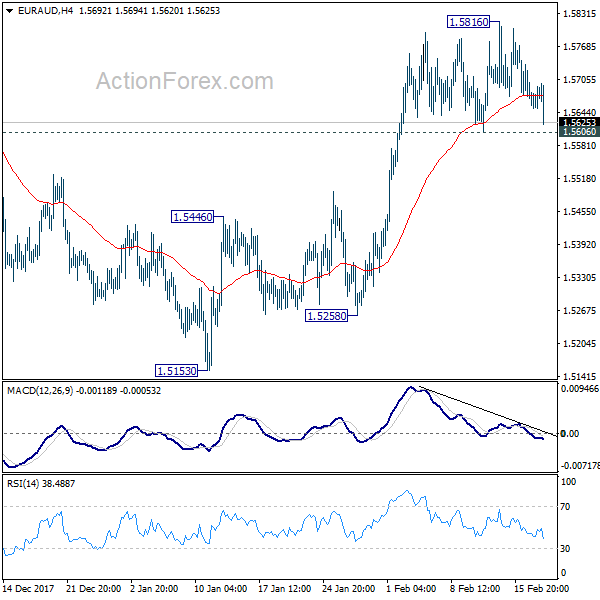The image size is (600, 600).
Task: Select the 14 Dec 2017 date label
Action: click(x=28, y=588)
